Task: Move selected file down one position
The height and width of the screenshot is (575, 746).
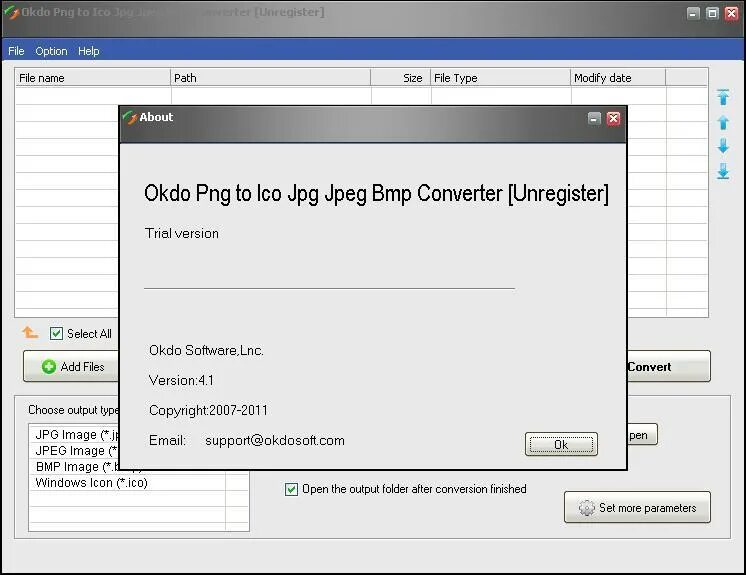Action: [x=723, y=146]
